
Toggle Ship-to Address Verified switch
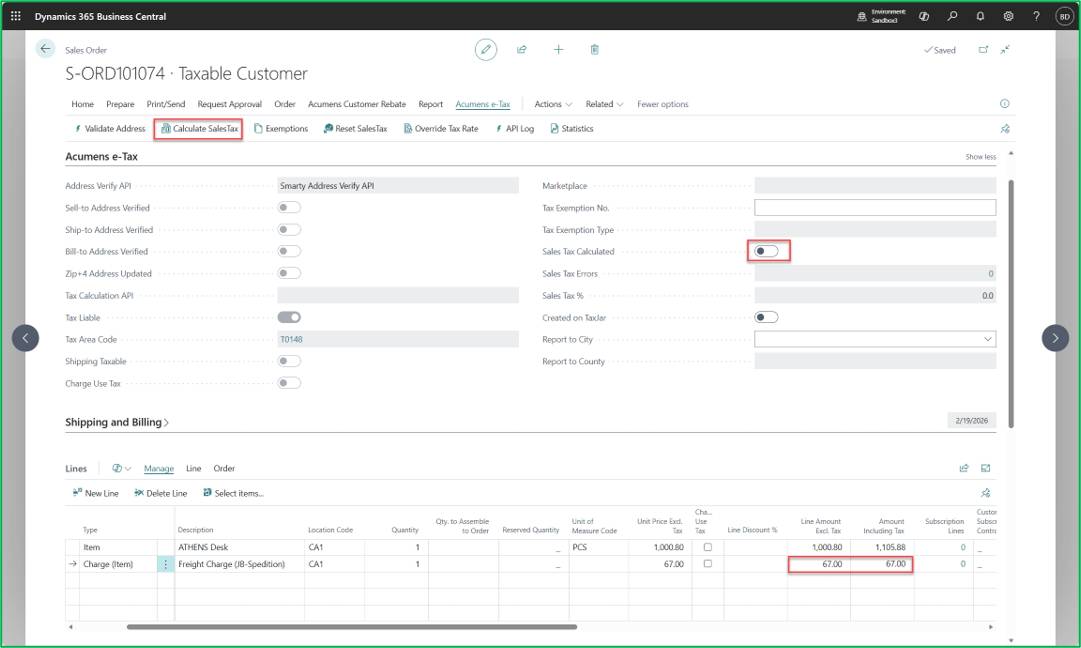pos(289,230)
